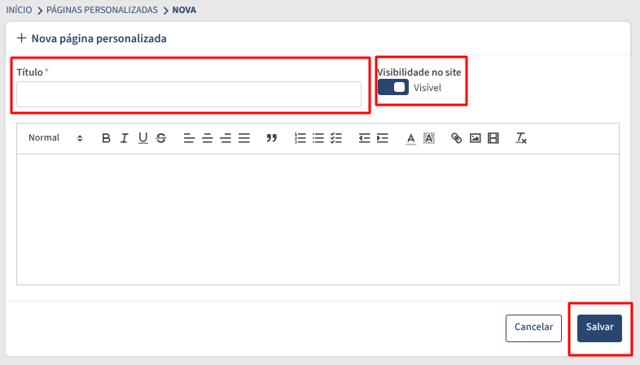
Task: Insert checklist
Action: point(336,138)
